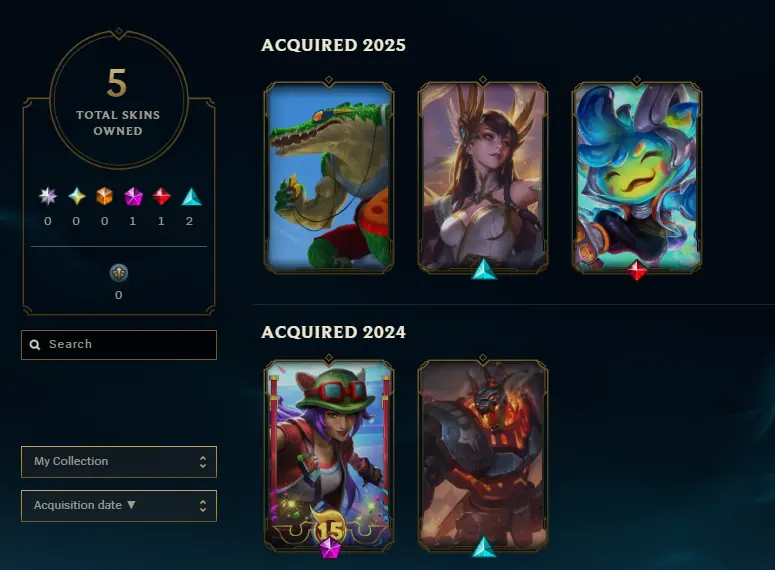Open the Acquisition date sort dropdown
This screenshot has width=775, height=570.
pyautogui.click(x=119, y=506)
